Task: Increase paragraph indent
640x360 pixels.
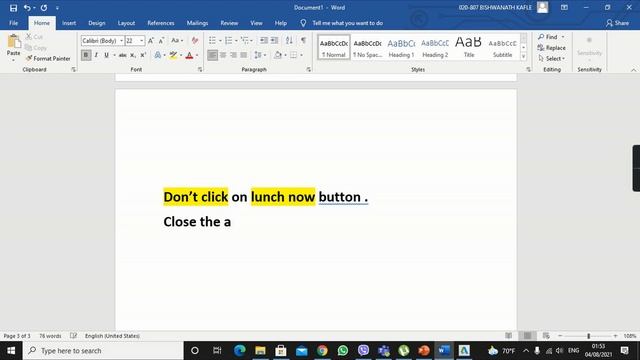Action: tap(274, 40)
